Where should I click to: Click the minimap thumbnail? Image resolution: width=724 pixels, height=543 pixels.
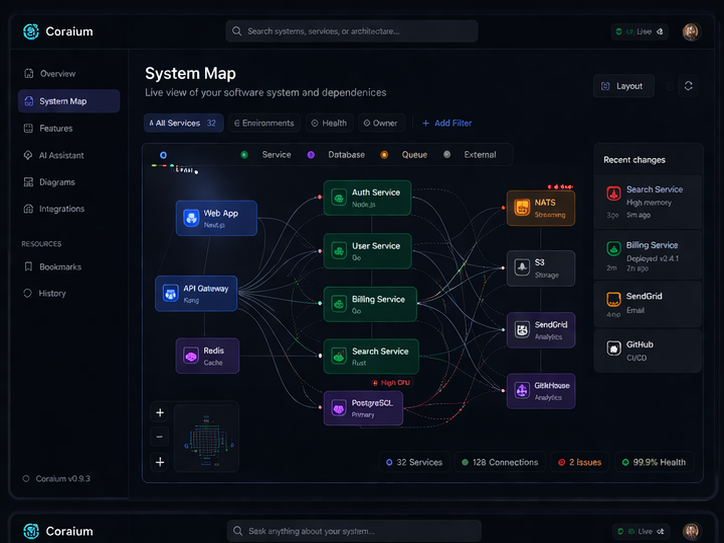click(x=206, y=437)
